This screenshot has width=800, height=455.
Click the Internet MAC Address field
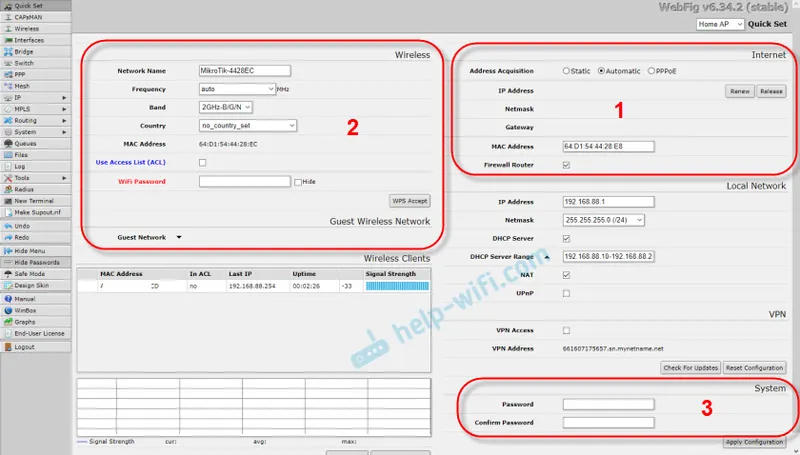click(x=609, y=146)
